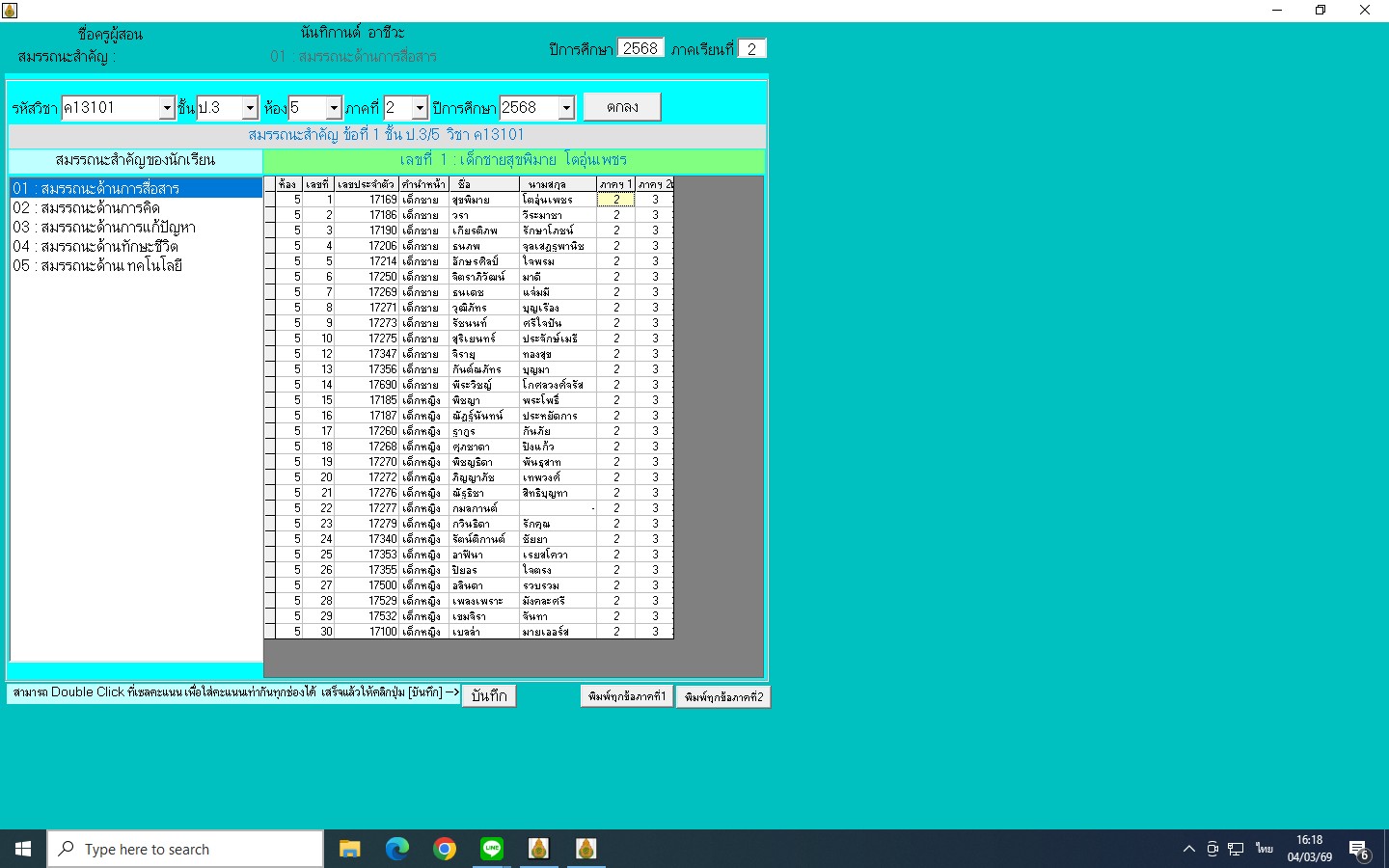Show hidden system tray icons

coord(1188,850)
